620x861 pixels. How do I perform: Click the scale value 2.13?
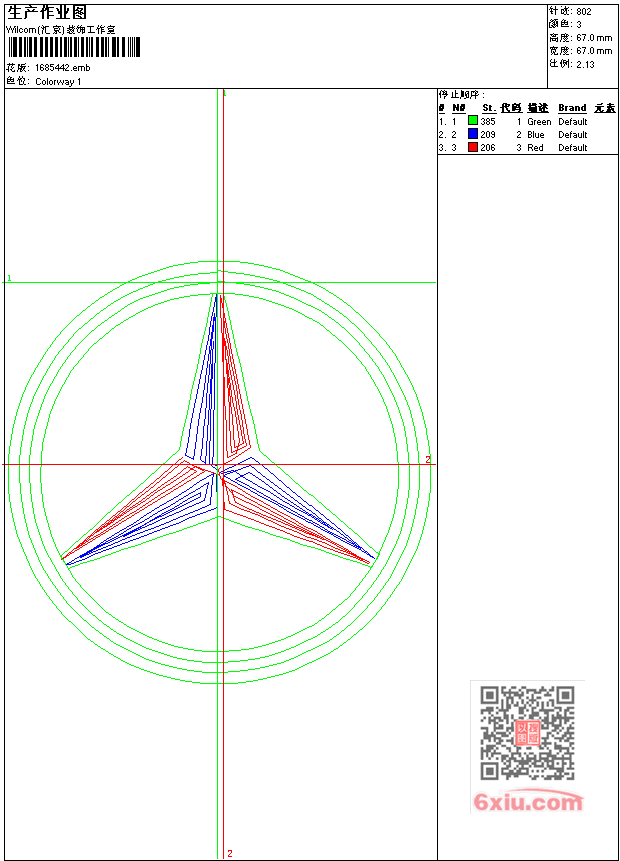click(585, 64)
